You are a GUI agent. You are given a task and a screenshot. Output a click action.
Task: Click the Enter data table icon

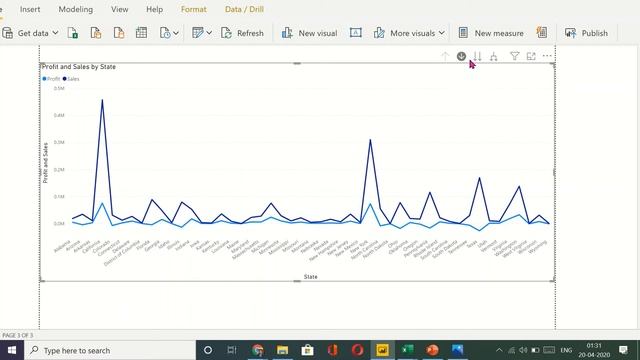coord(142,33)
